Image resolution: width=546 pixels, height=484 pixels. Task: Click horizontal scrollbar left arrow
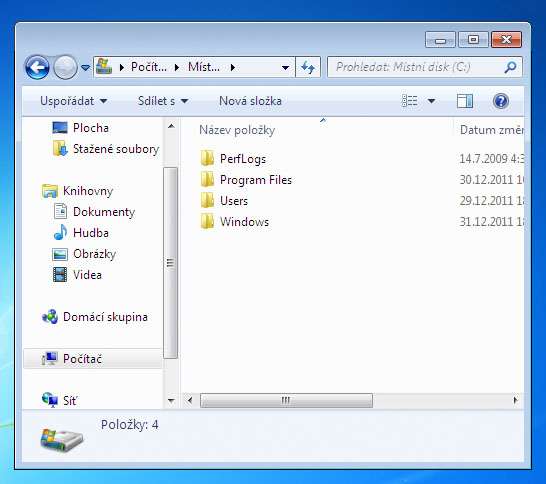coord(190,400)
